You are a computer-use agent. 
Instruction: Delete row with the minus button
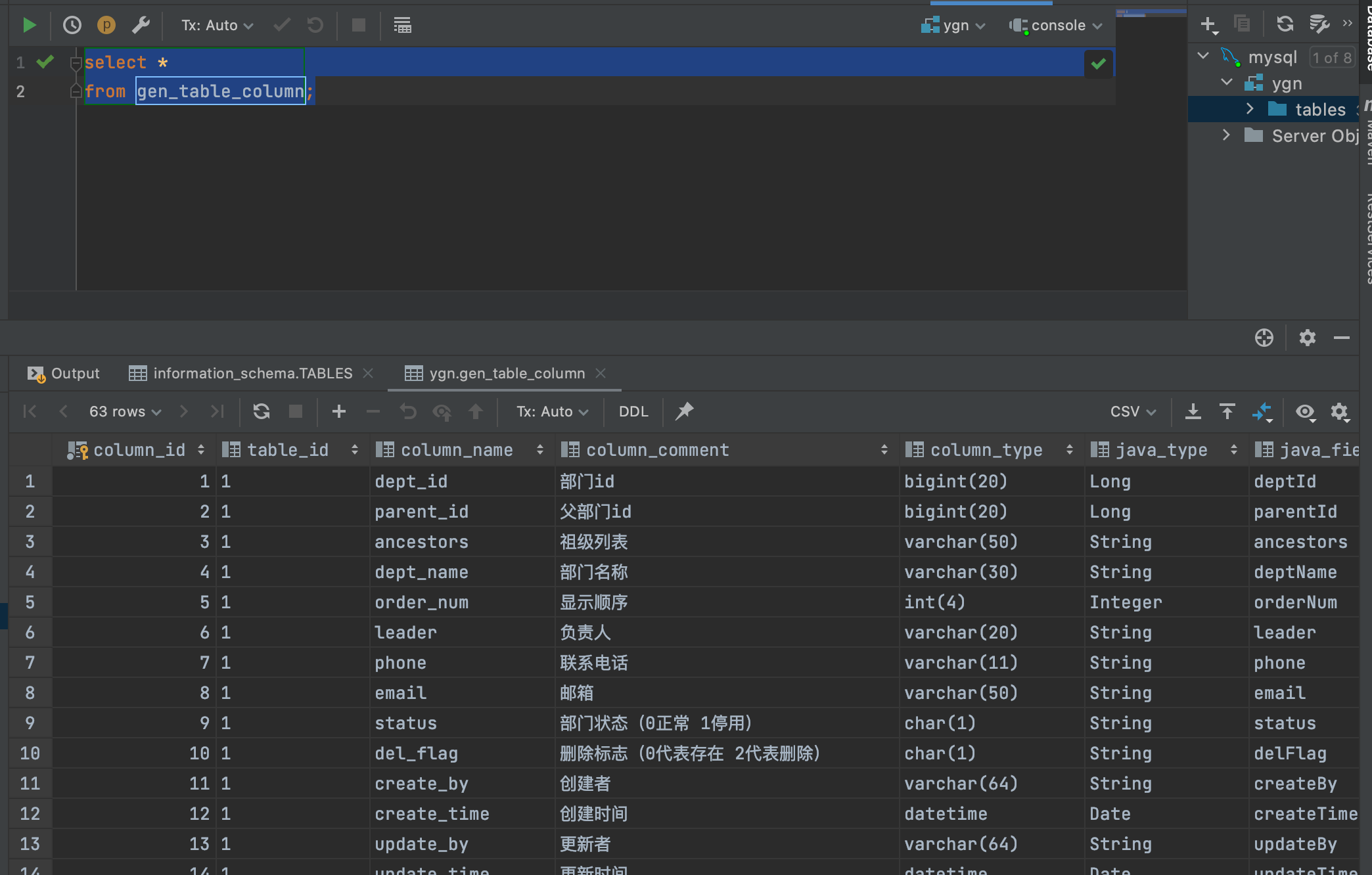pyautogui.click(x=373, y=411)
